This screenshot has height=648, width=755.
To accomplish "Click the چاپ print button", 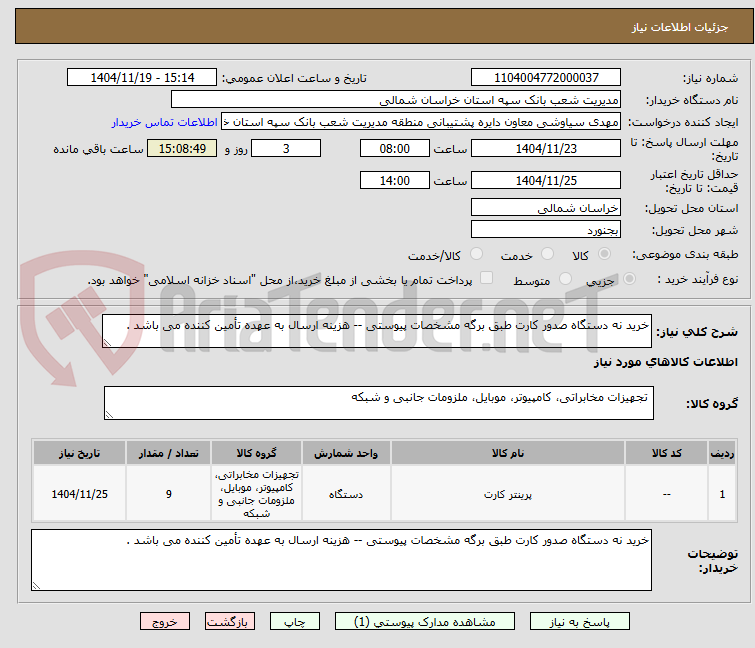I will pyautogui.click(x=295, y=622).
